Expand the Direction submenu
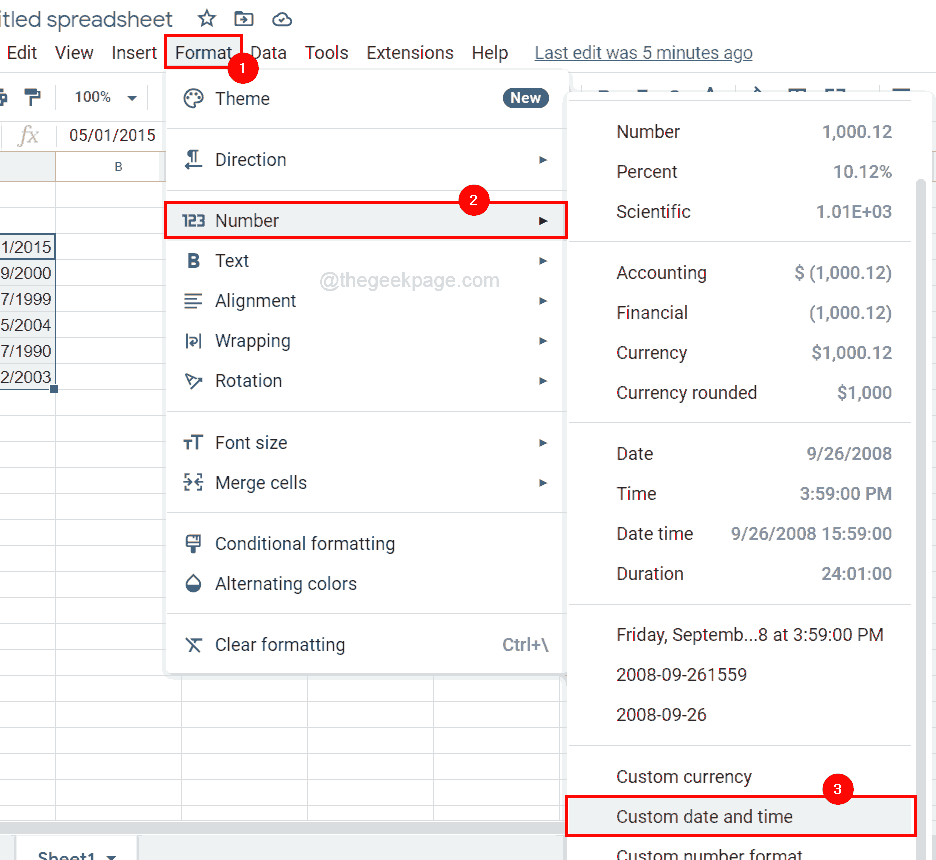This screenshot has width=936, height=860. pos(543,159)
